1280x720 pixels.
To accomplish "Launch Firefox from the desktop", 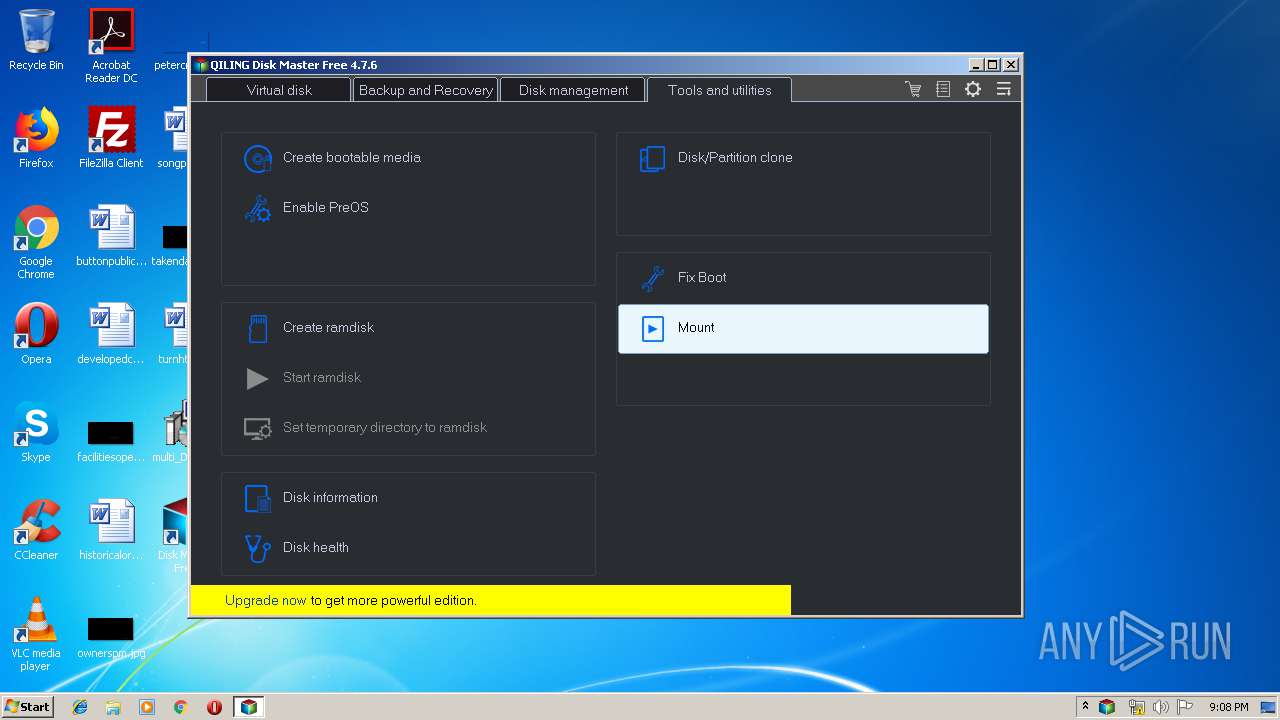I will click(x=36, y=138).
